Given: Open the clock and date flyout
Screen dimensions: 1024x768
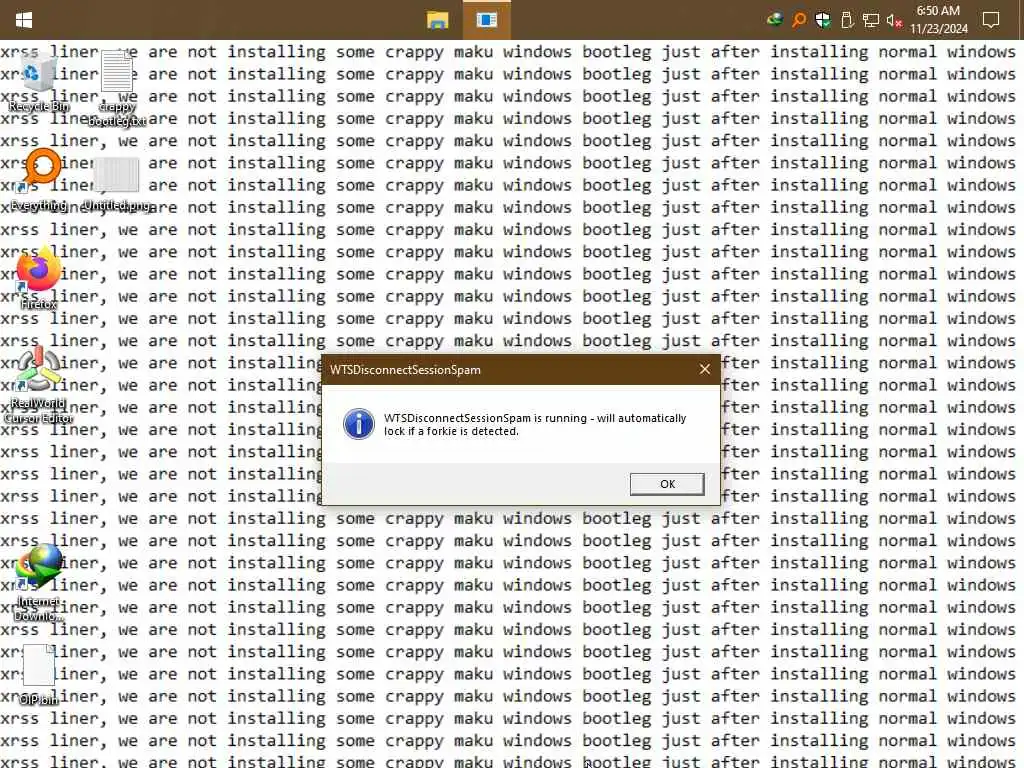Looking at the screenshot, I should click(938, 20).
